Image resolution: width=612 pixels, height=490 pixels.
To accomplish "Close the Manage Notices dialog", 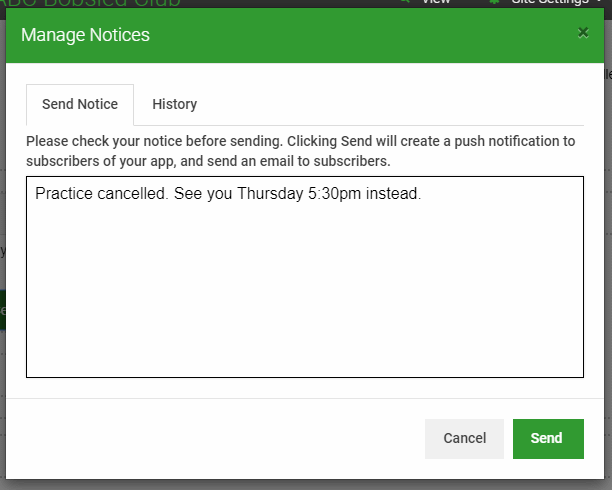I will point(583,33).
